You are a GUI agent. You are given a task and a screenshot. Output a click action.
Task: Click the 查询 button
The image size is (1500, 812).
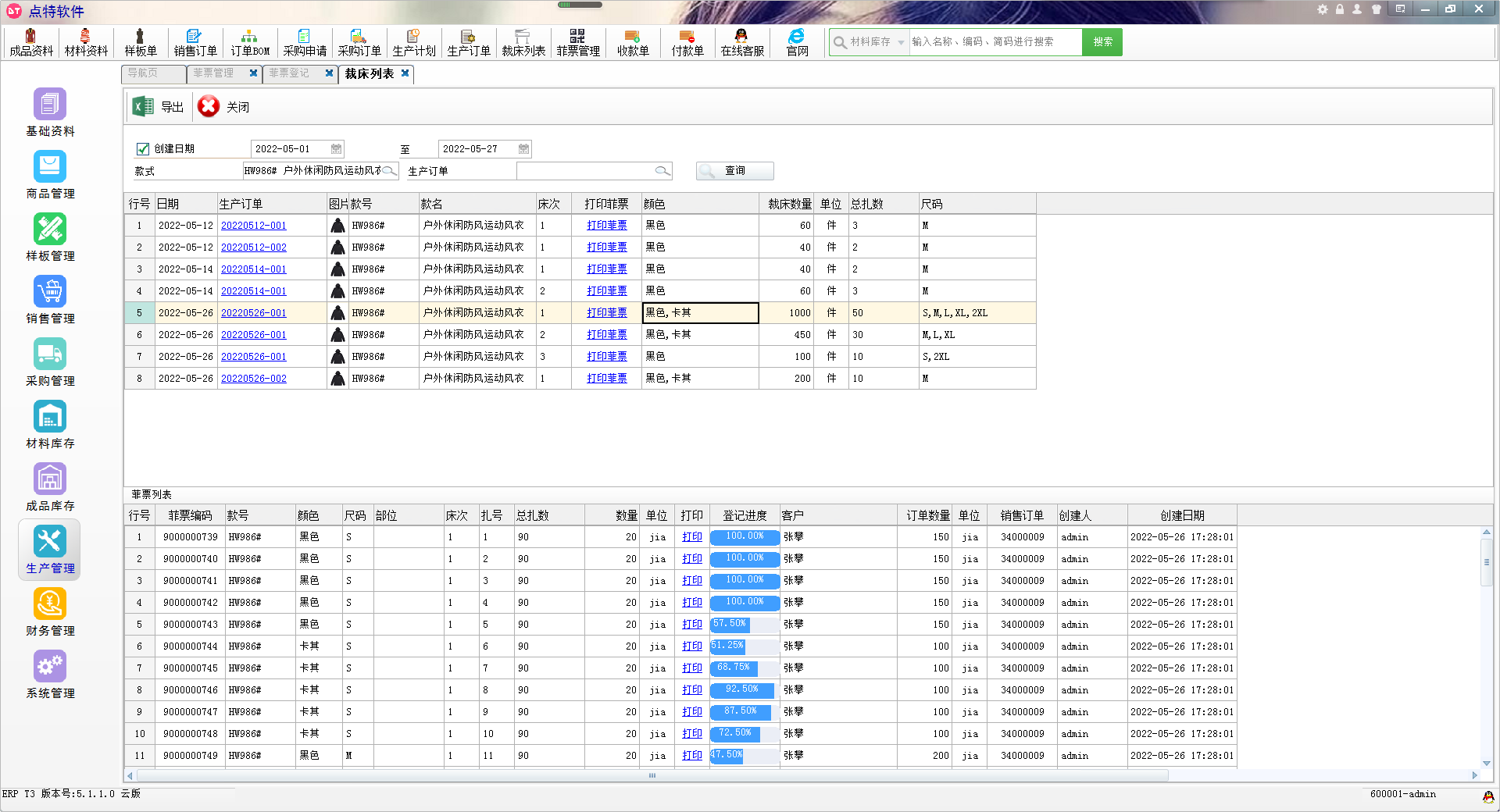(x=734, y=171)
